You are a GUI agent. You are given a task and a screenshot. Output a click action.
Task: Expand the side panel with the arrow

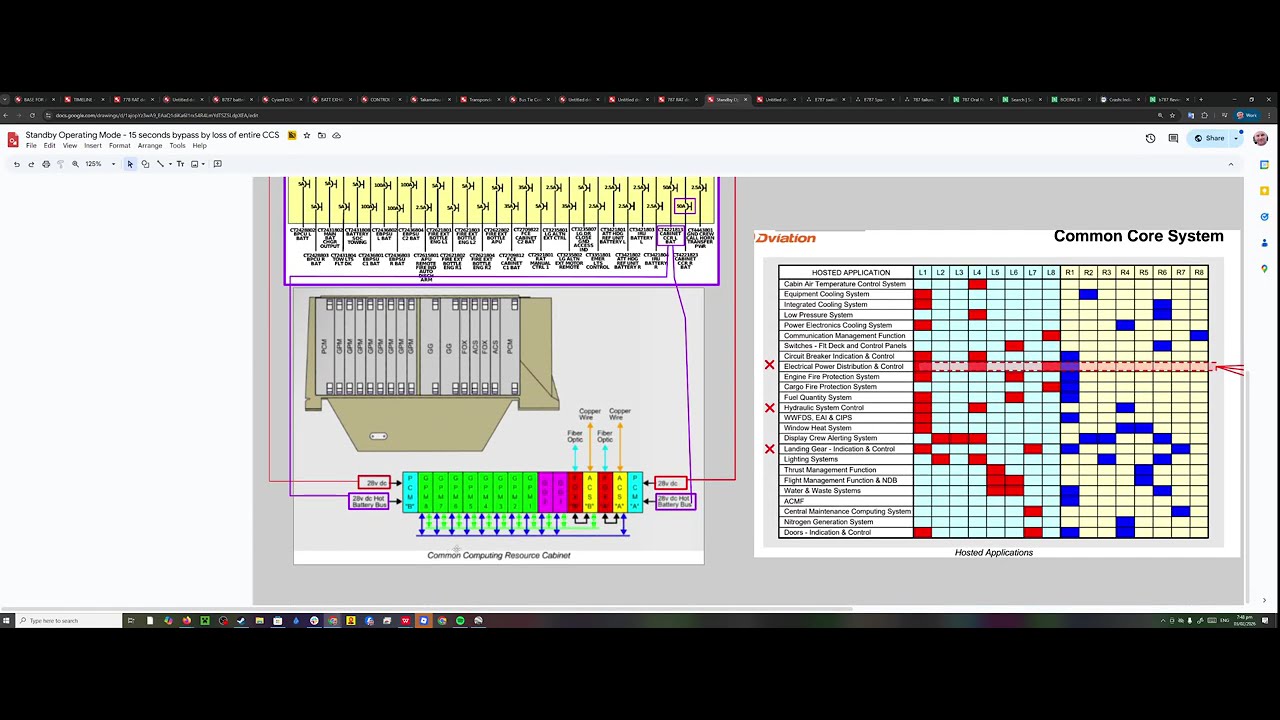(1264, 601)
